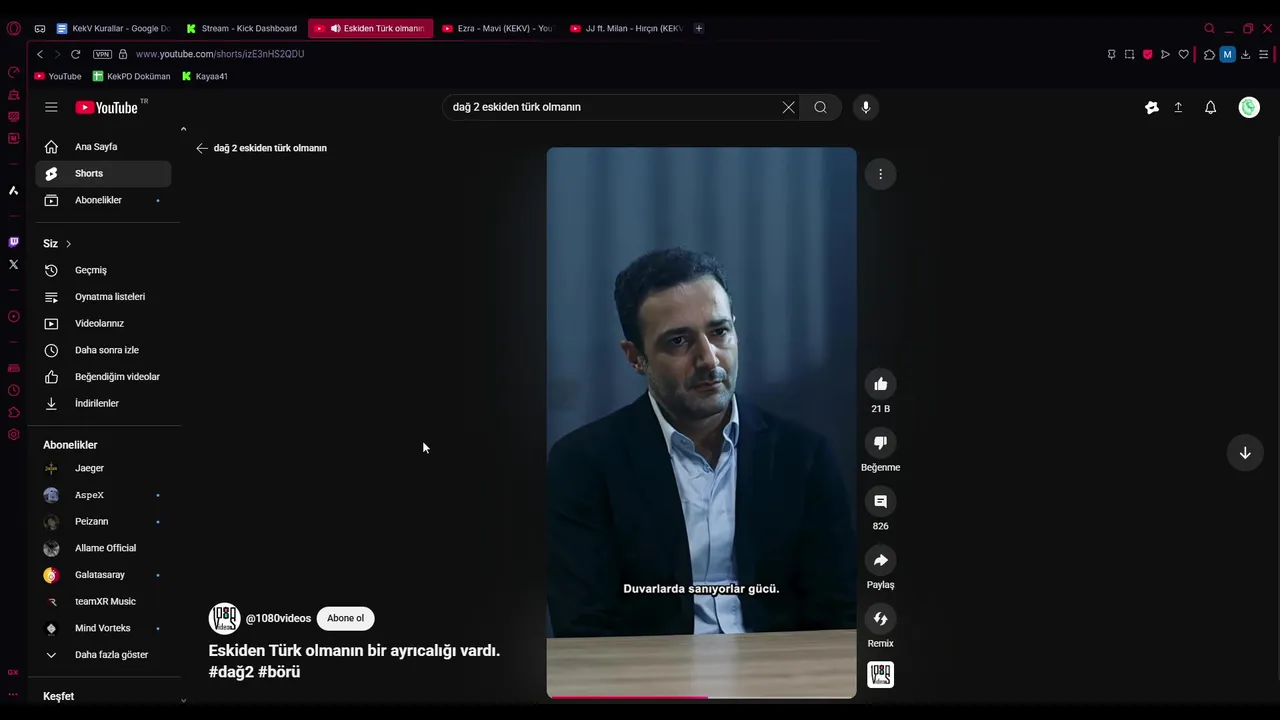This screenshot has height=720, width=1280.
Task: Switch to KekV Kurallar Google Docs tab
Action: (x=113, y=28)
